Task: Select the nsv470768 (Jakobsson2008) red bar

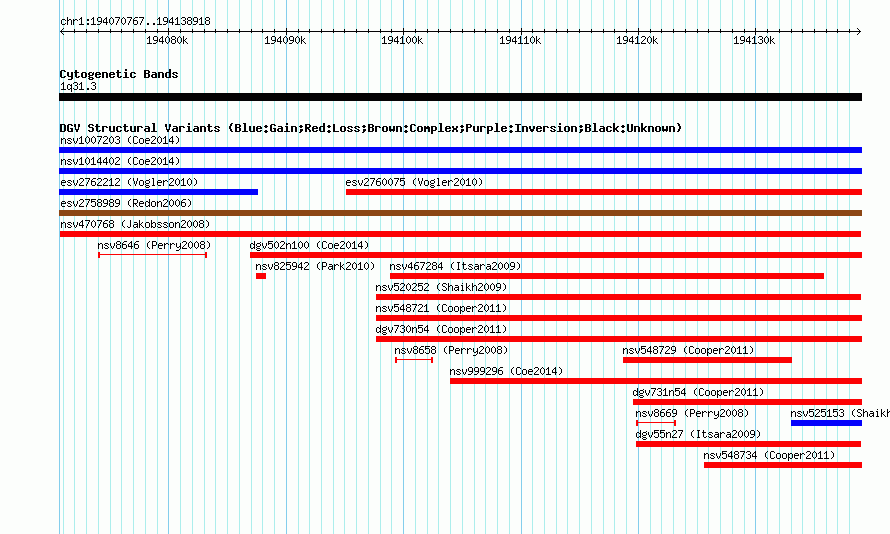Action: coord(460,234)
